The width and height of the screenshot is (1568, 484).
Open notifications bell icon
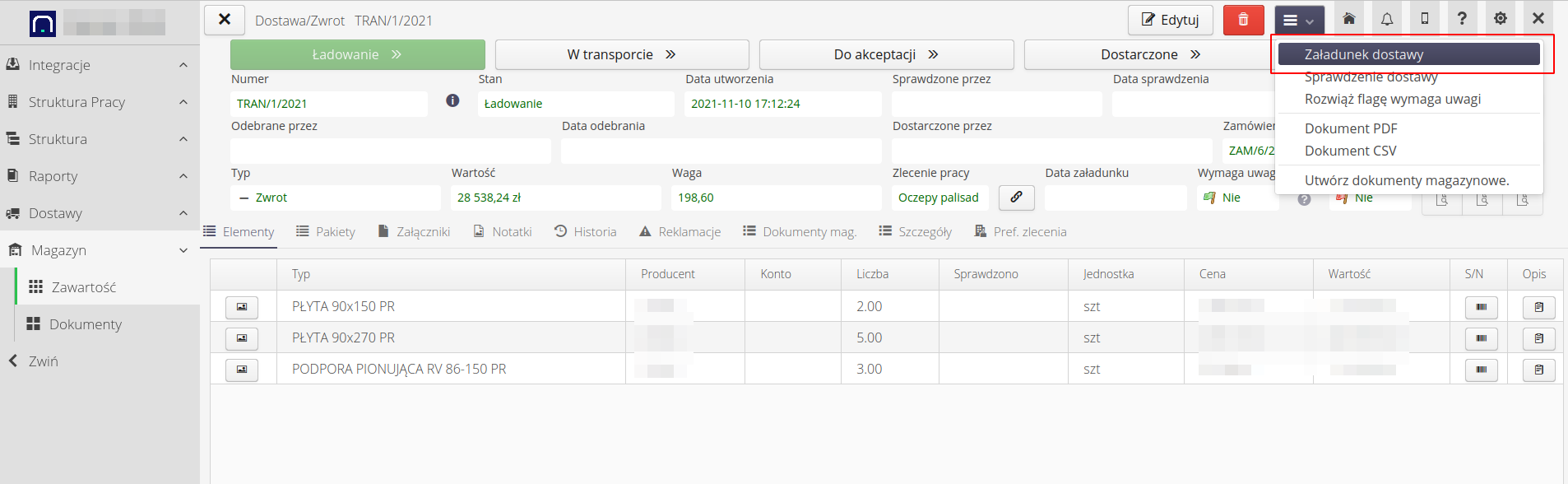[1387, 19]
